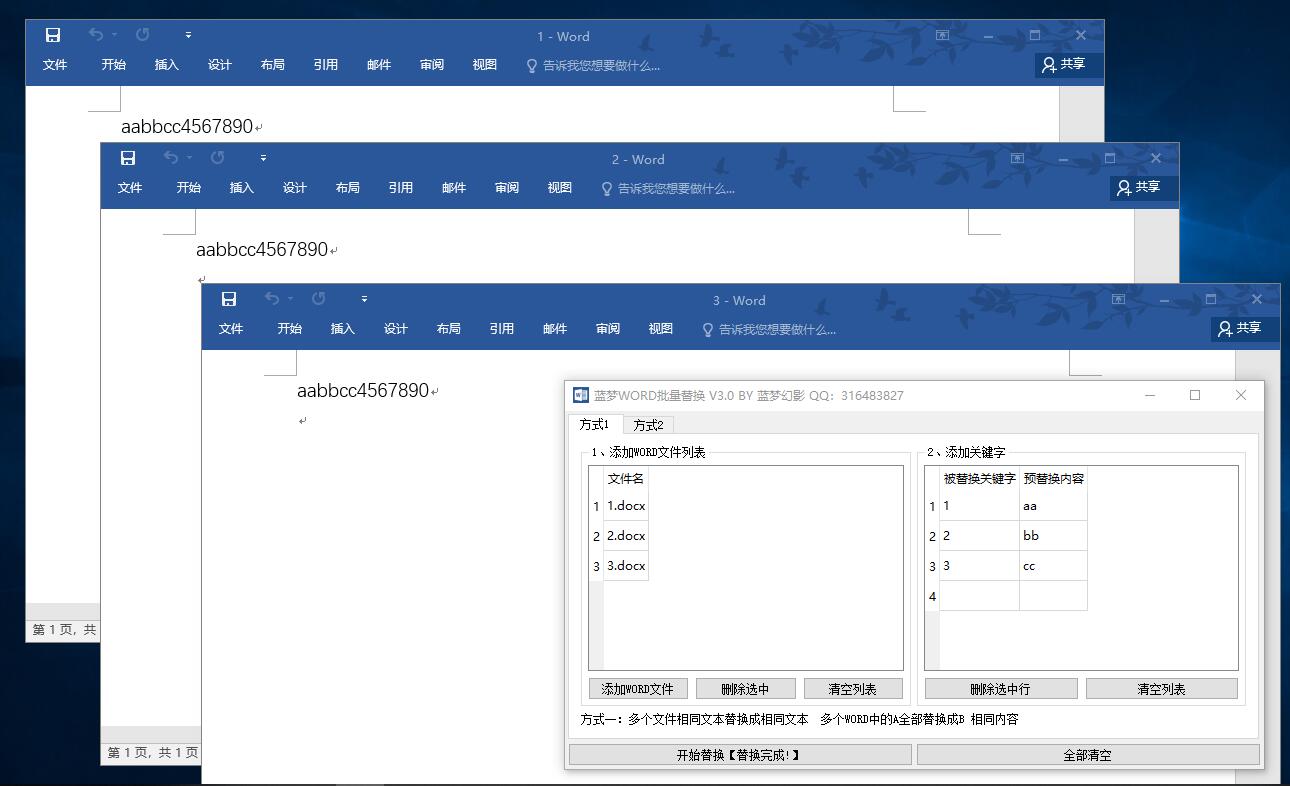Screen dimensions: 1290x786
Task: Open 文件 menu in 3 - Word
Action: (x=231, y=329)
